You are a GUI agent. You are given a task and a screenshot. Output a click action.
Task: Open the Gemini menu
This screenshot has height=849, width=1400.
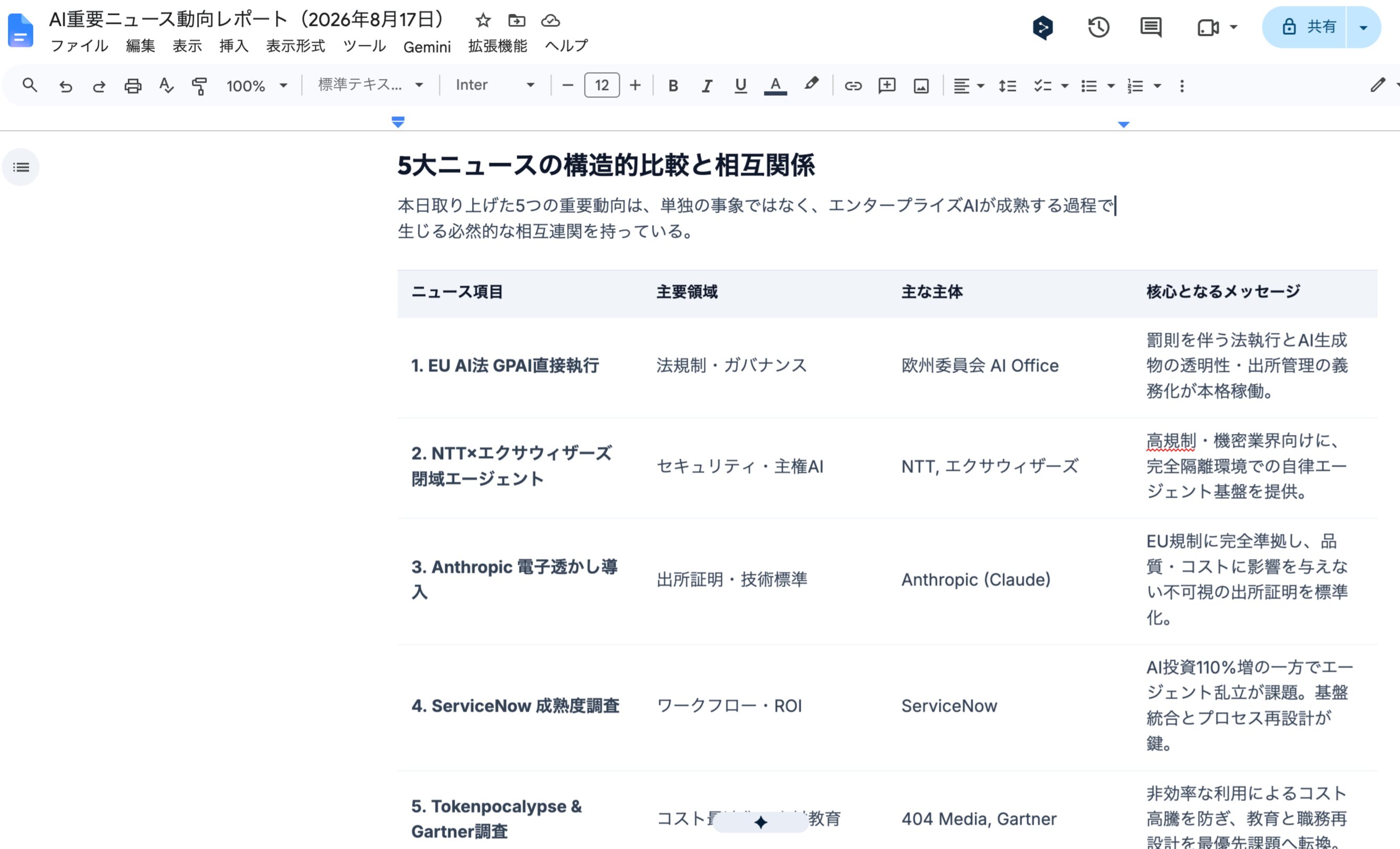(427, 47)
